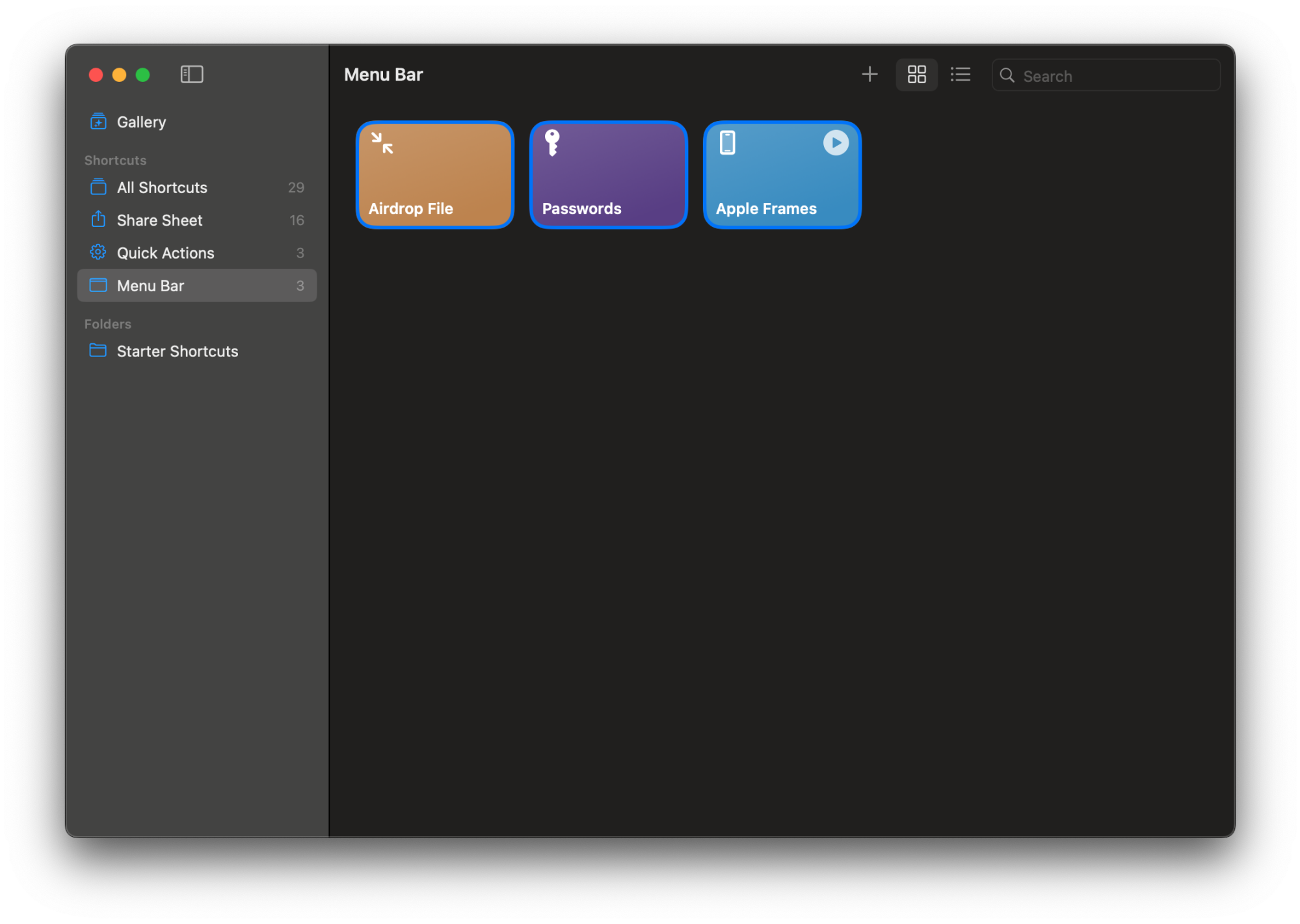1300x924 pixels.
Task: Toggle the sidebar visibility icon
Action: pos(191,74)
